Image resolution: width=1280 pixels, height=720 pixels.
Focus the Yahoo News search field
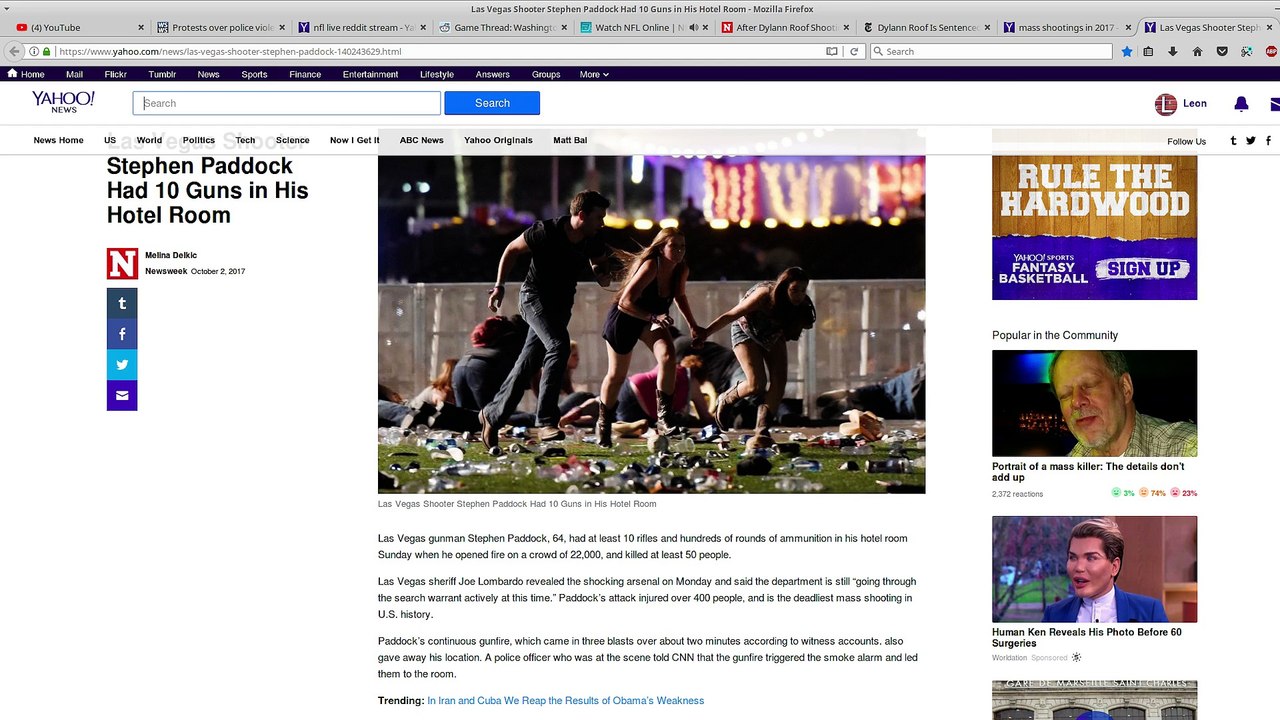tap(286, 103)
